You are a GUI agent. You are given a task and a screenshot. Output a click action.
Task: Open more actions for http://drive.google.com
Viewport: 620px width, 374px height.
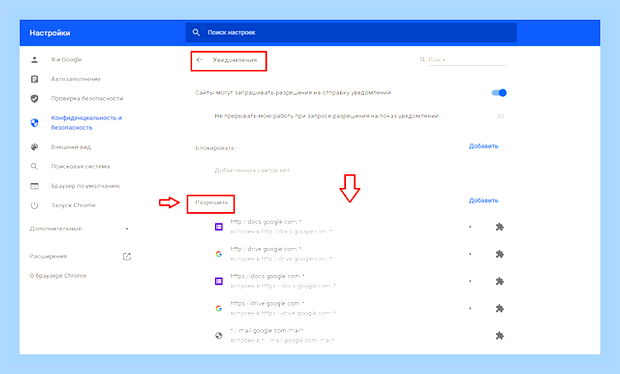point(470,254)
